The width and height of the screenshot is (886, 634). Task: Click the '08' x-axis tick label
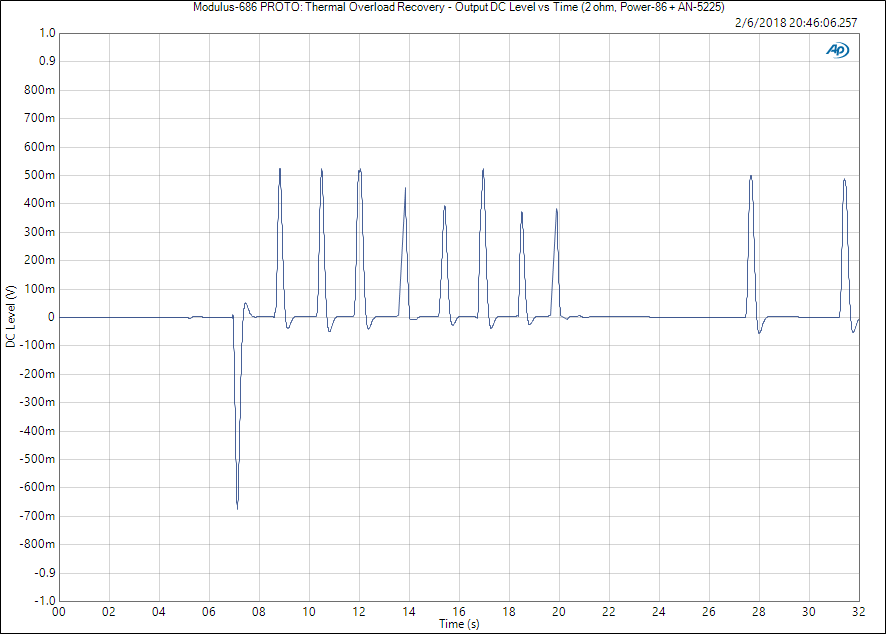pyautogui.click(x=259, y=611)
